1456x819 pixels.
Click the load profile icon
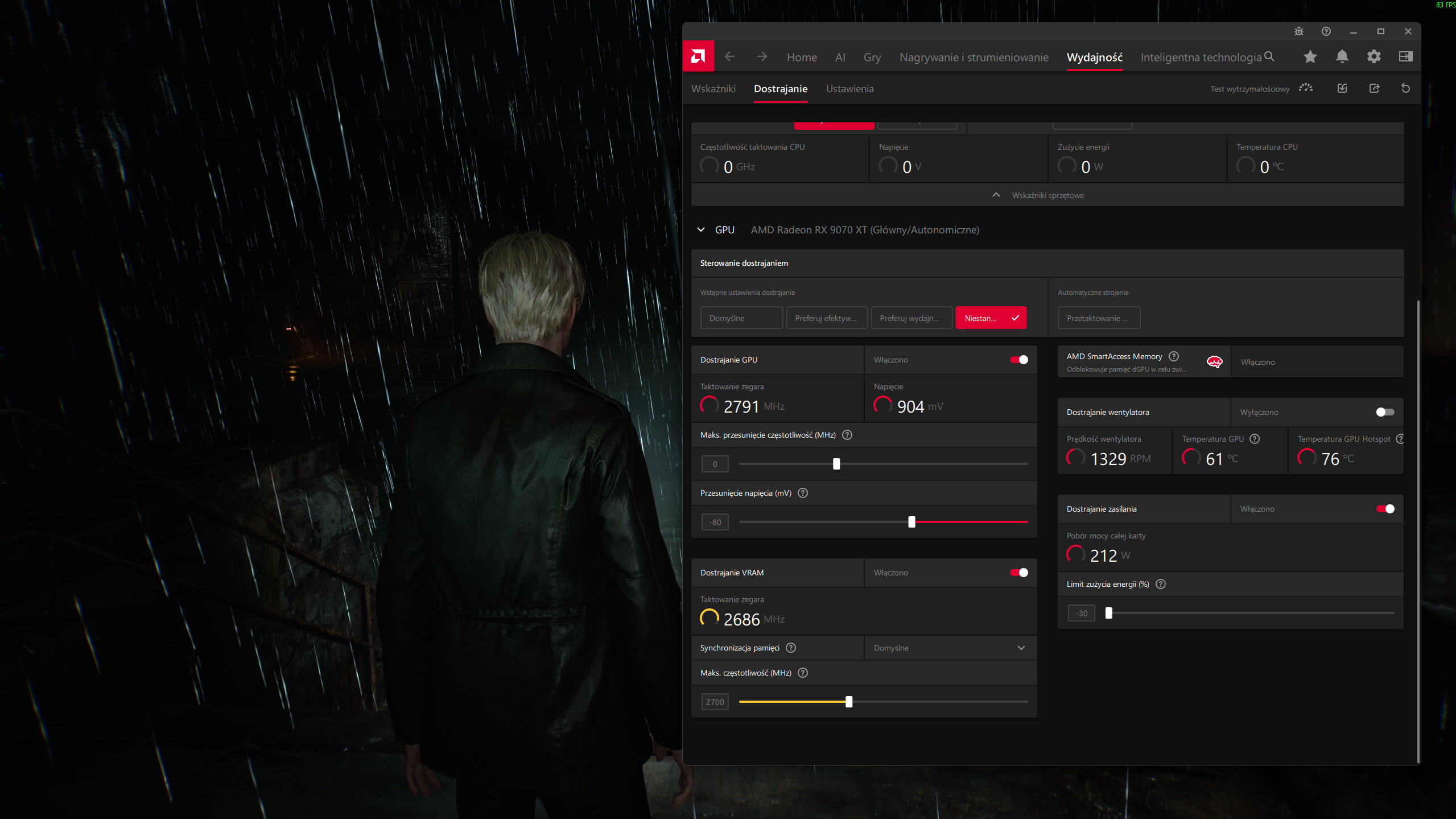(x=1342, y=88)
